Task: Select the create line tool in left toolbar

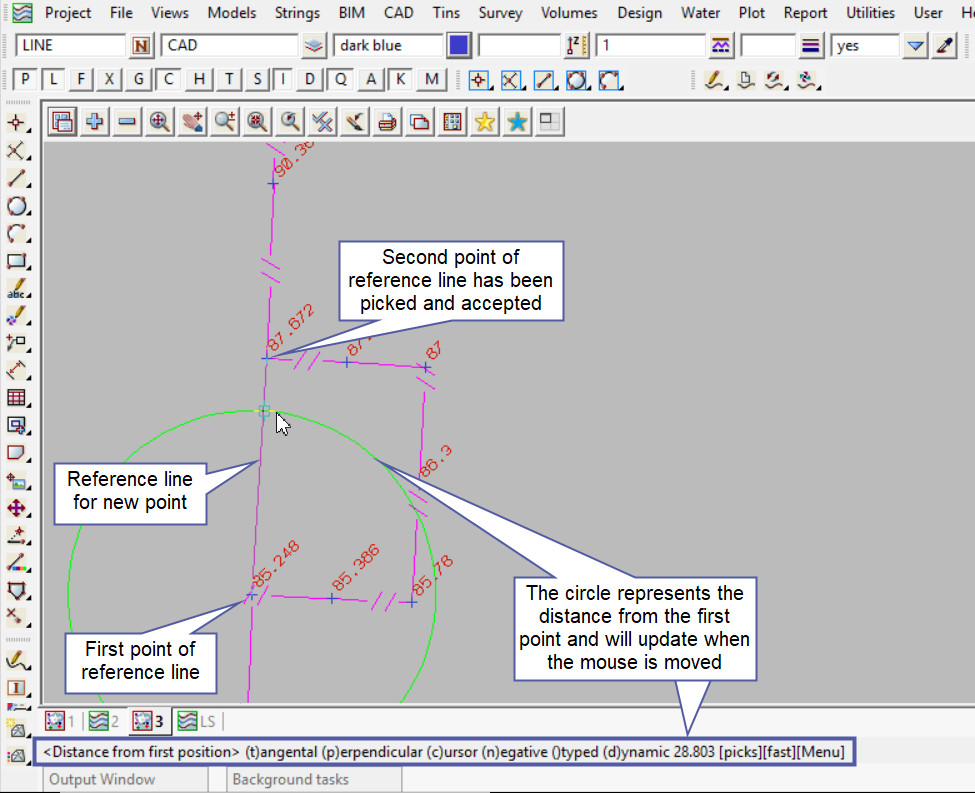Action: (x=16, y=179)
